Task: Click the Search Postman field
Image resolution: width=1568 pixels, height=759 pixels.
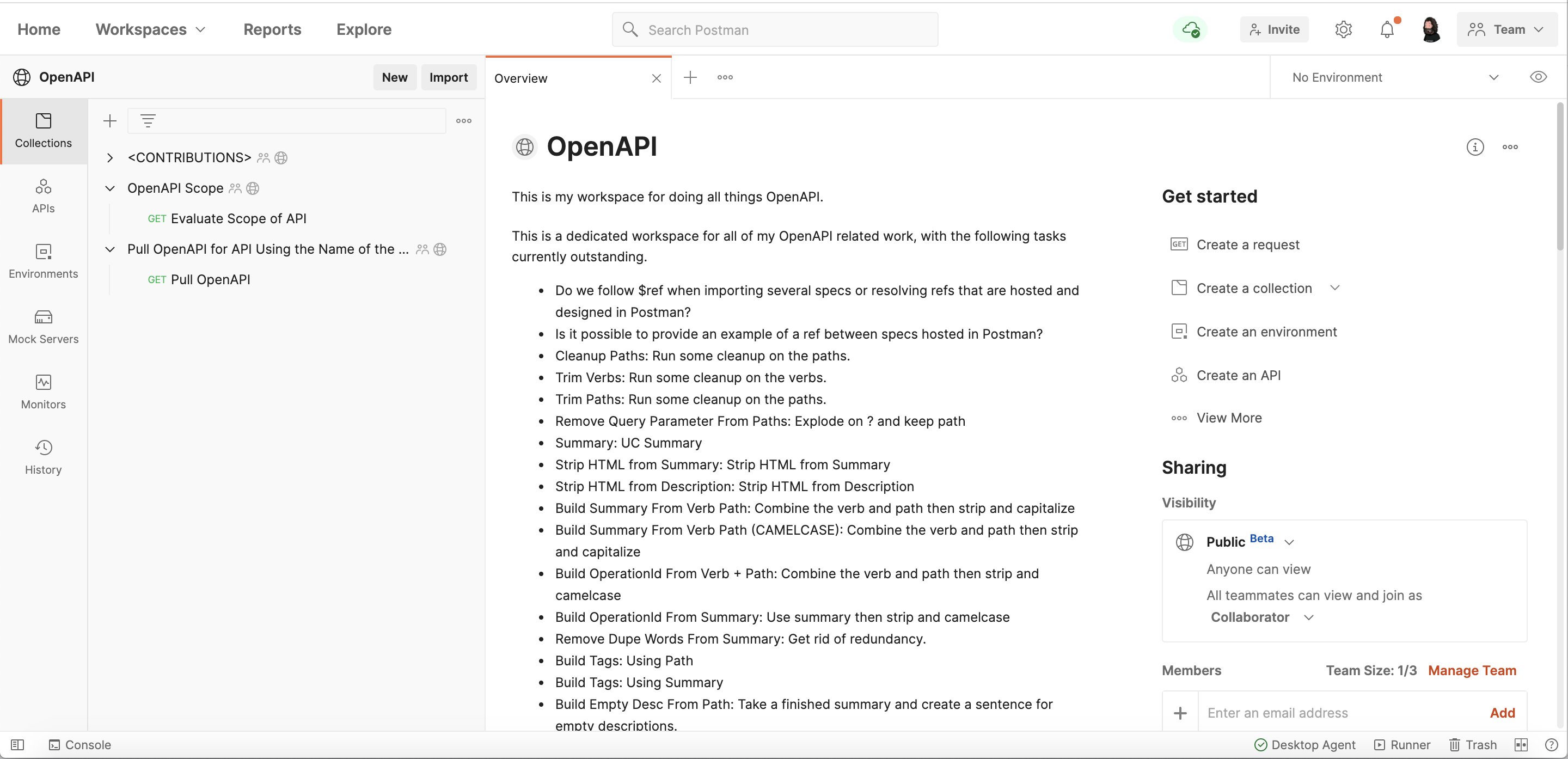Action: [x=775, y=29]
